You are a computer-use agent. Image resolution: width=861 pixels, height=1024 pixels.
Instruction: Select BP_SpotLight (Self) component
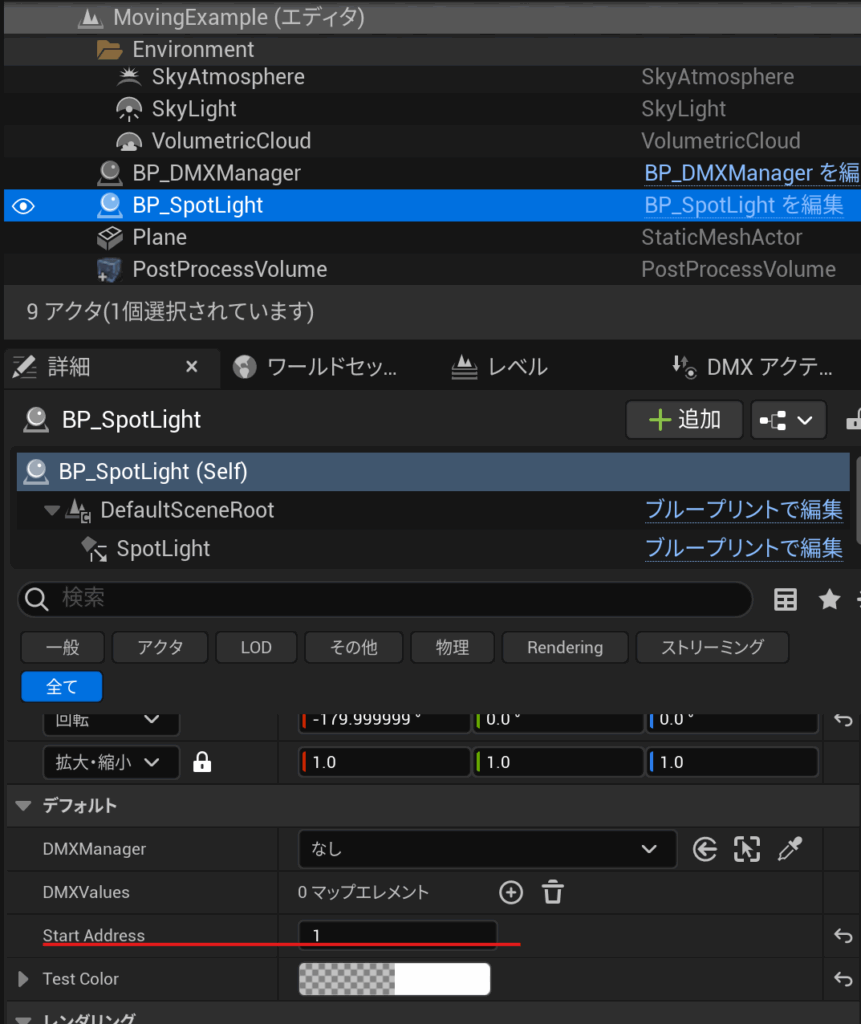click(x=433, y=472)
